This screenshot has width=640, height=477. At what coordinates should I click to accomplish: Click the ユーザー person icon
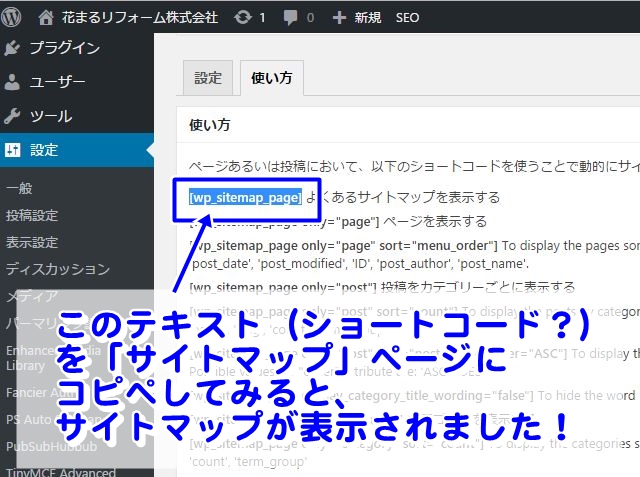point(12,82)
